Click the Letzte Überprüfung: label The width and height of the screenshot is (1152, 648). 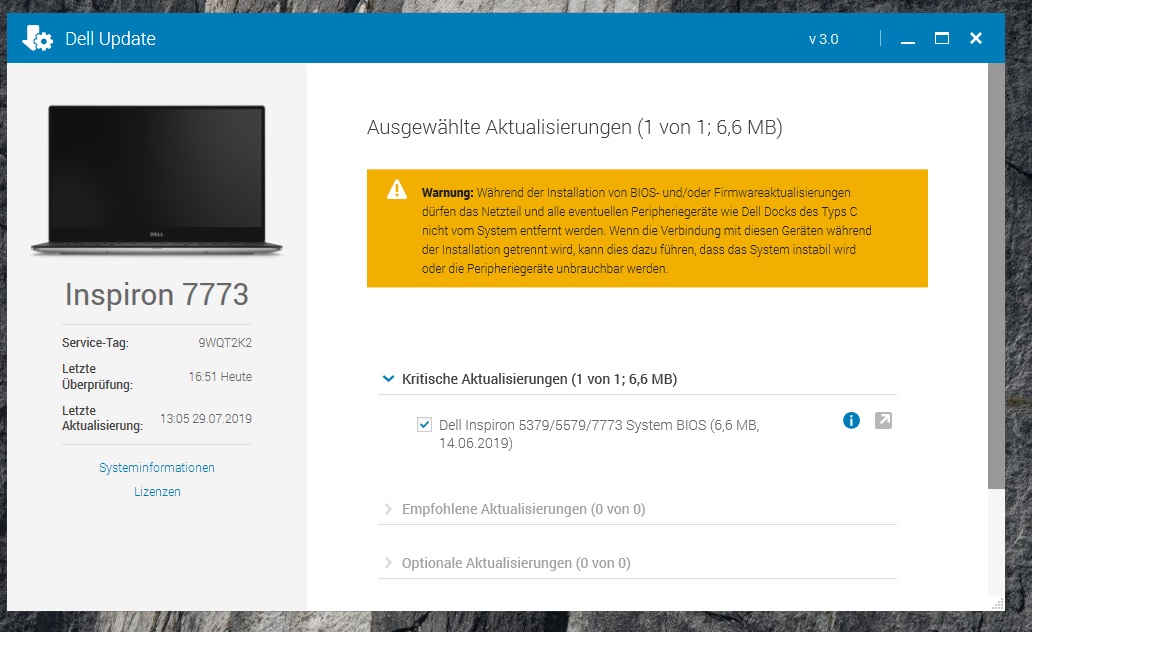pyautogui.click(x=97, y=377)
